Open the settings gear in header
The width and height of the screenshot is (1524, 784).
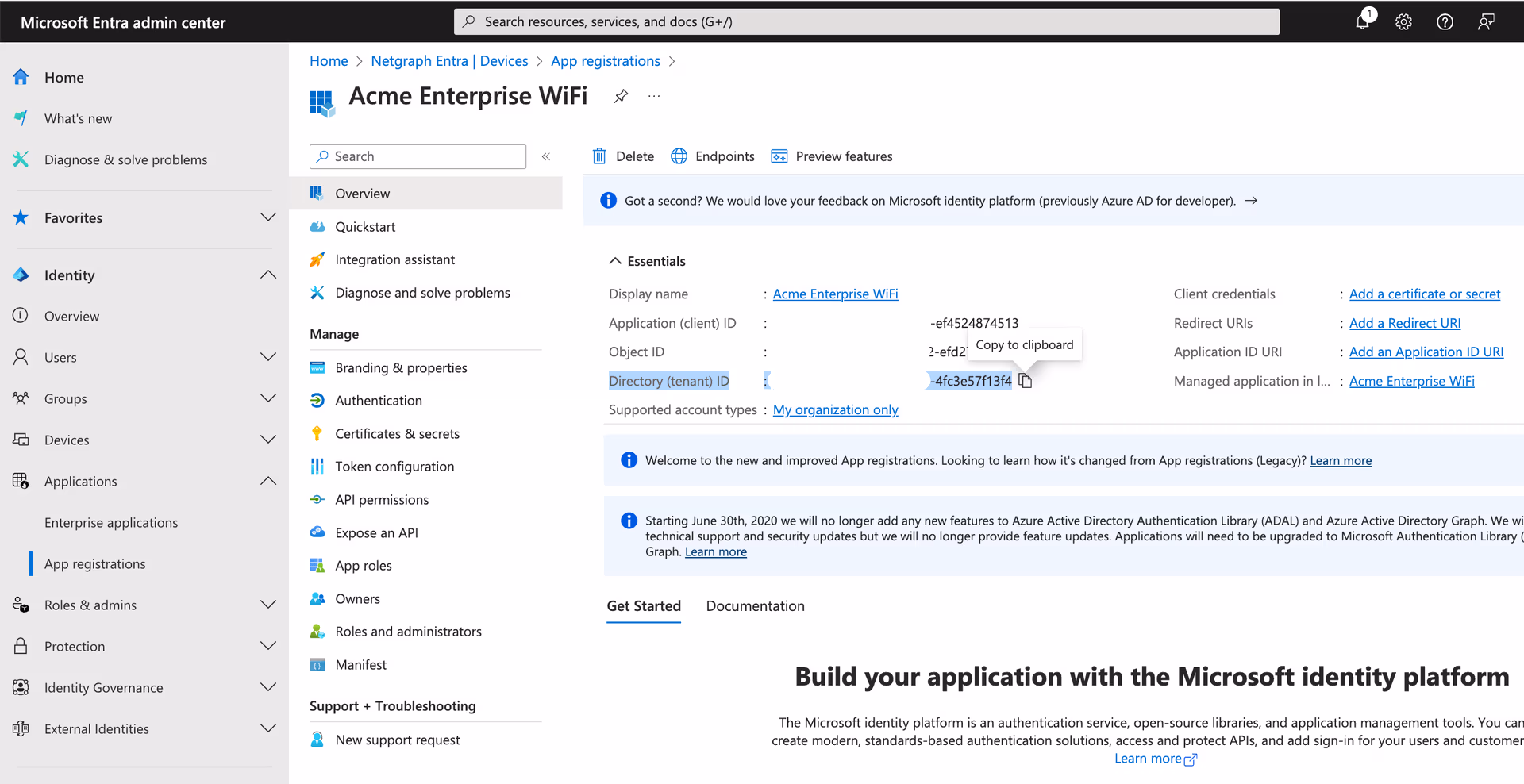click(x=1403, y=21)
